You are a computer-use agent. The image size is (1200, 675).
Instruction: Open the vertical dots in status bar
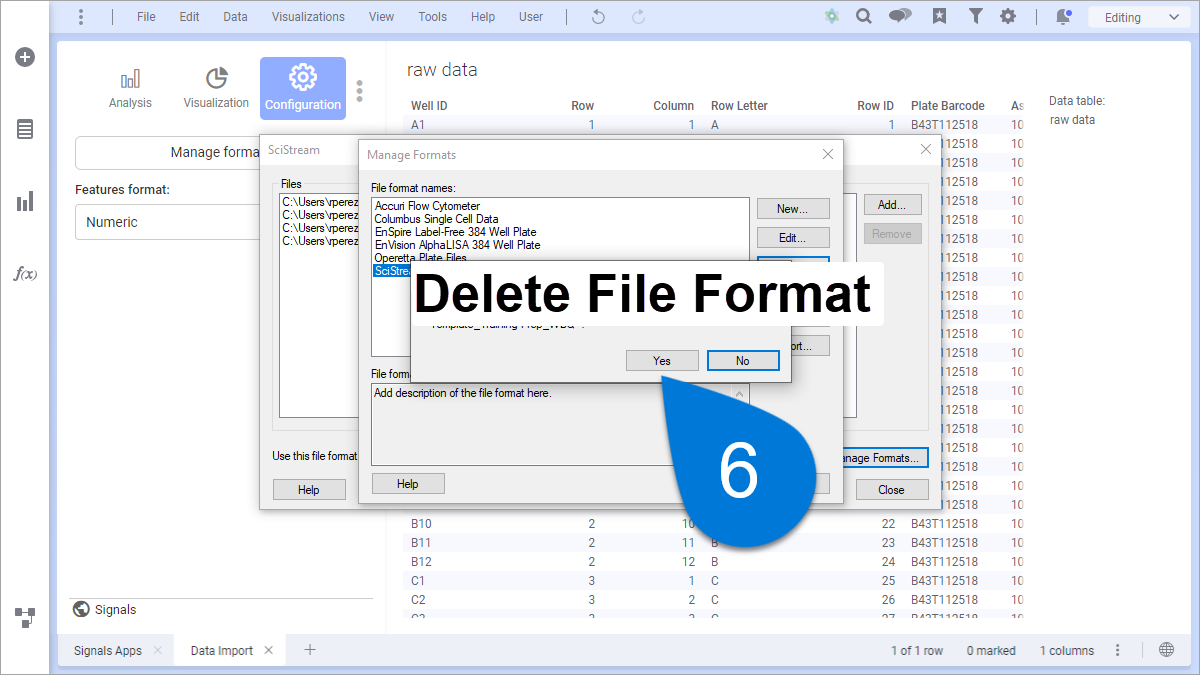pyautogui.click(x=1118, y=650)
